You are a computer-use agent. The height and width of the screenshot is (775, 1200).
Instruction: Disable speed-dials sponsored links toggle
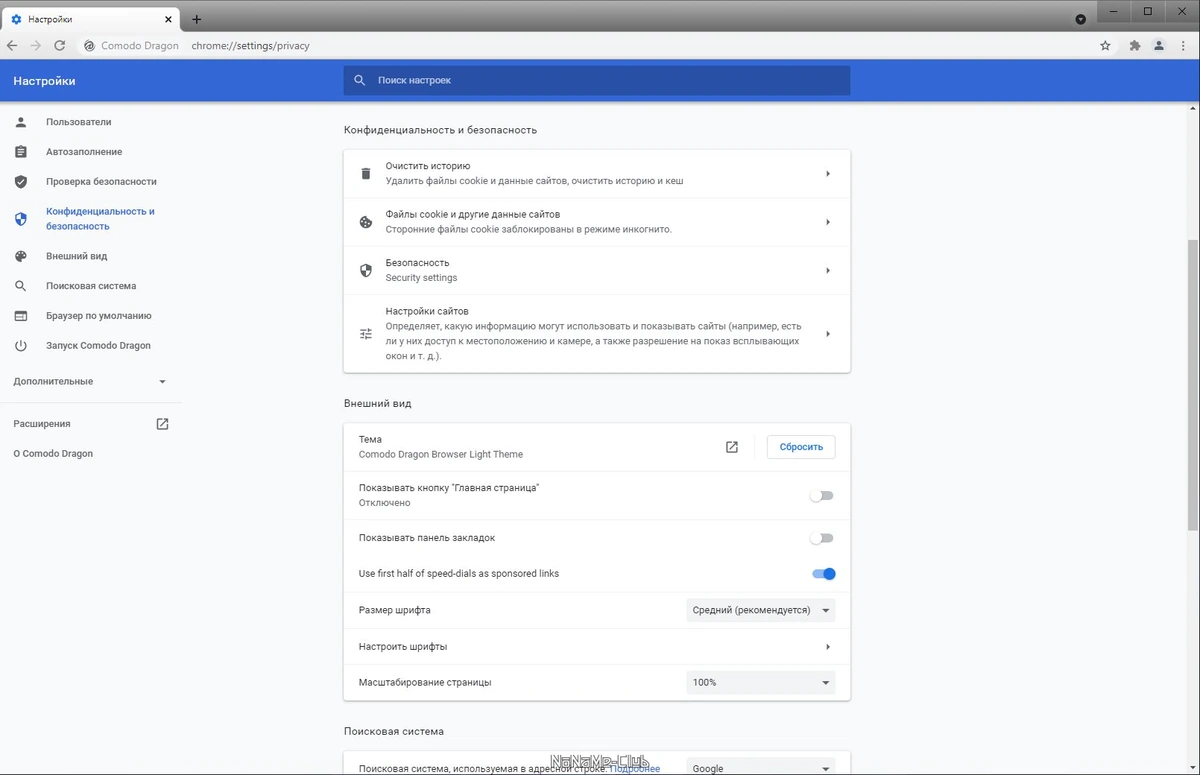point(824,574)
